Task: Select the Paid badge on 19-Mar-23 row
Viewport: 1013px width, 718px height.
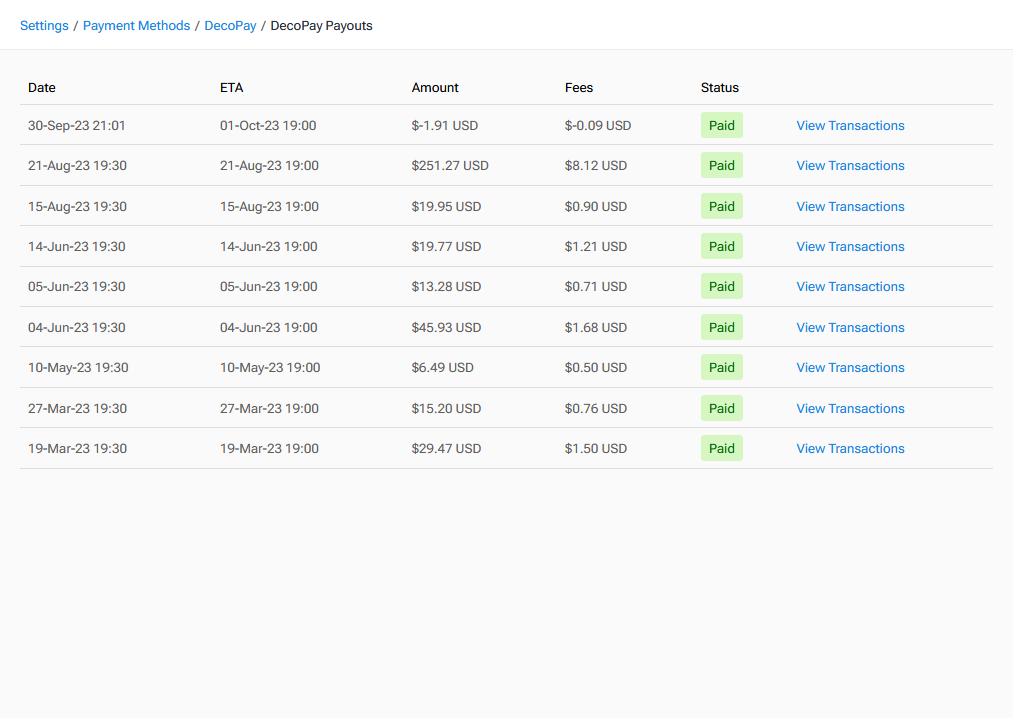Action: click(x=722, y=448)
